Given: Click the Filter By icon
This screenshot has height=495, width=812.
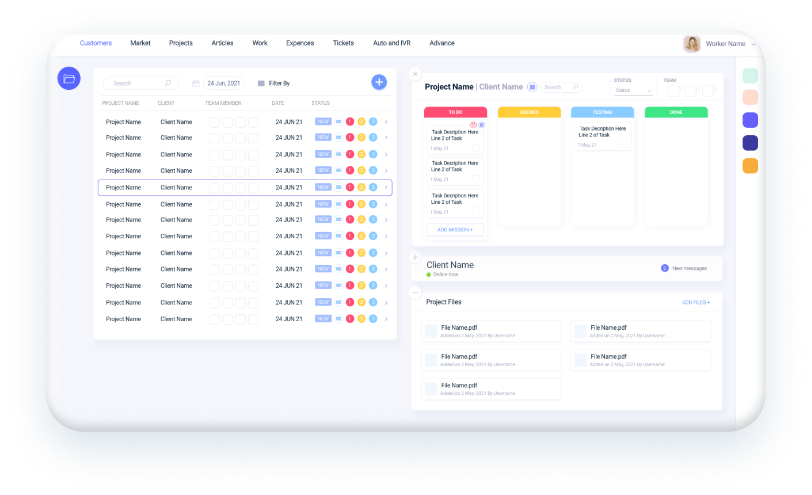Looking at the screenshot, I should pos(262,84).
